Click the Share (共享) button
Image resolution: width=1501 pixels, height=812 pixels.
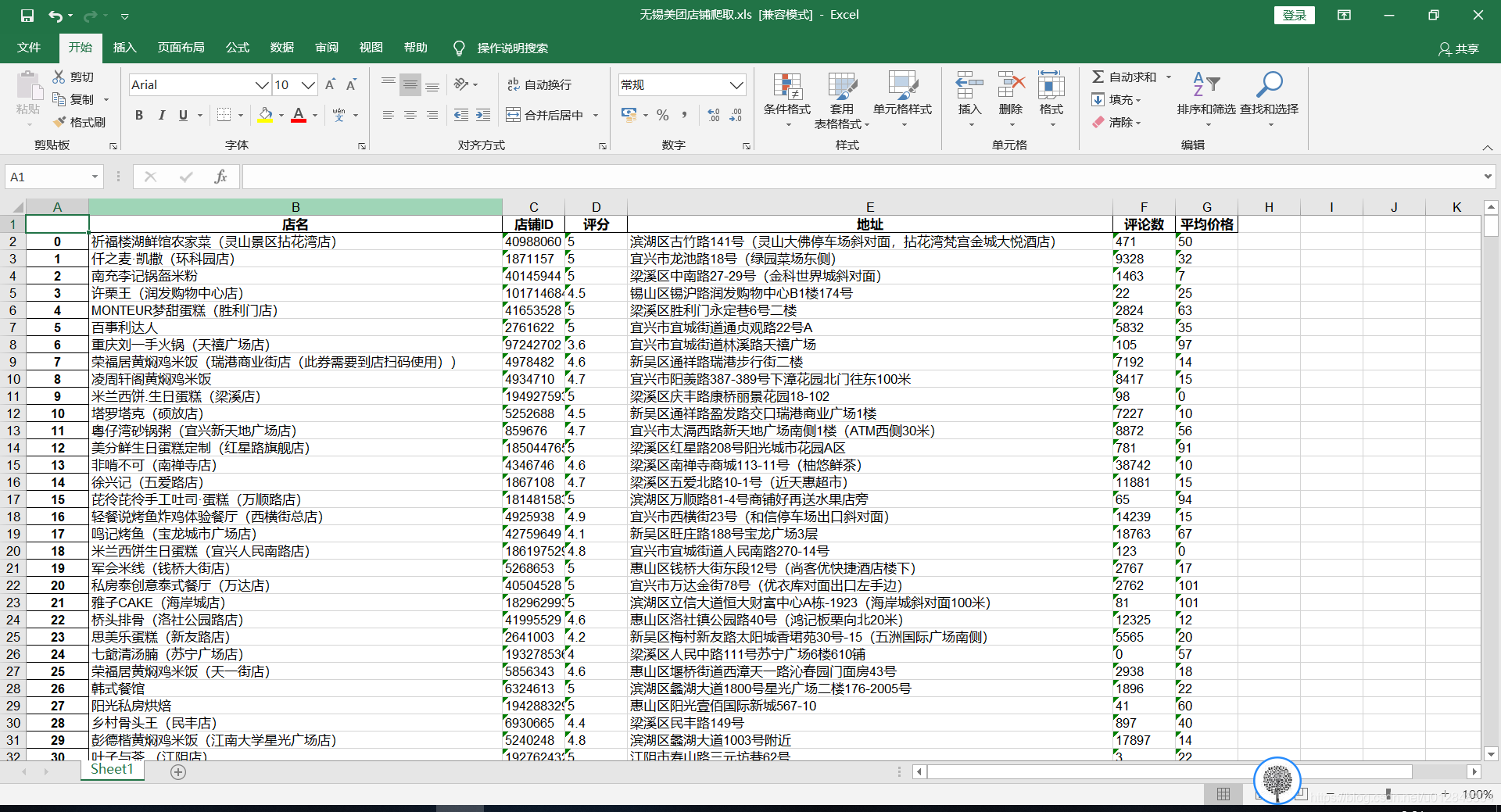point(1459,48)
